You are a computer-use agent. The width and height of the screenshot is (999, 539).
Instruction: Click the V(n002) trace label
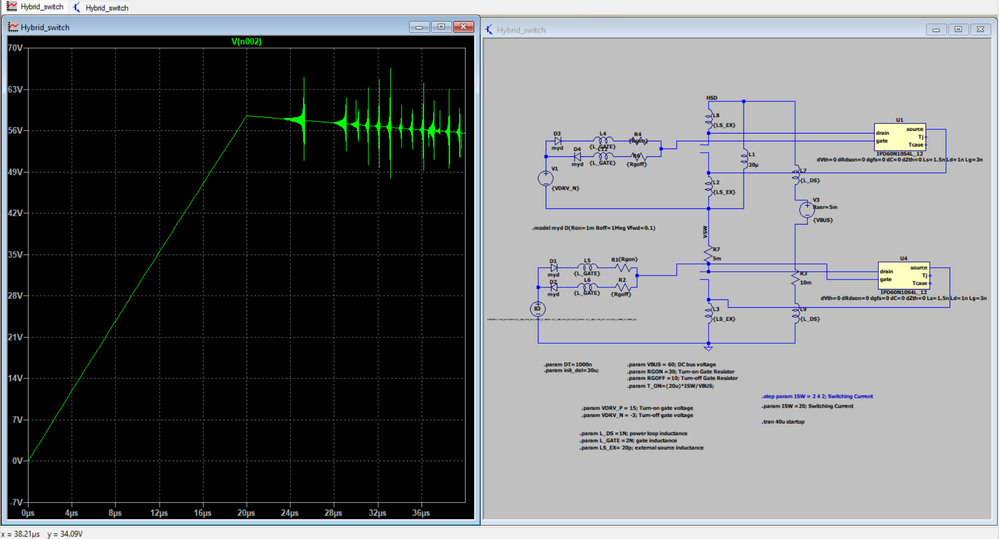244,41
